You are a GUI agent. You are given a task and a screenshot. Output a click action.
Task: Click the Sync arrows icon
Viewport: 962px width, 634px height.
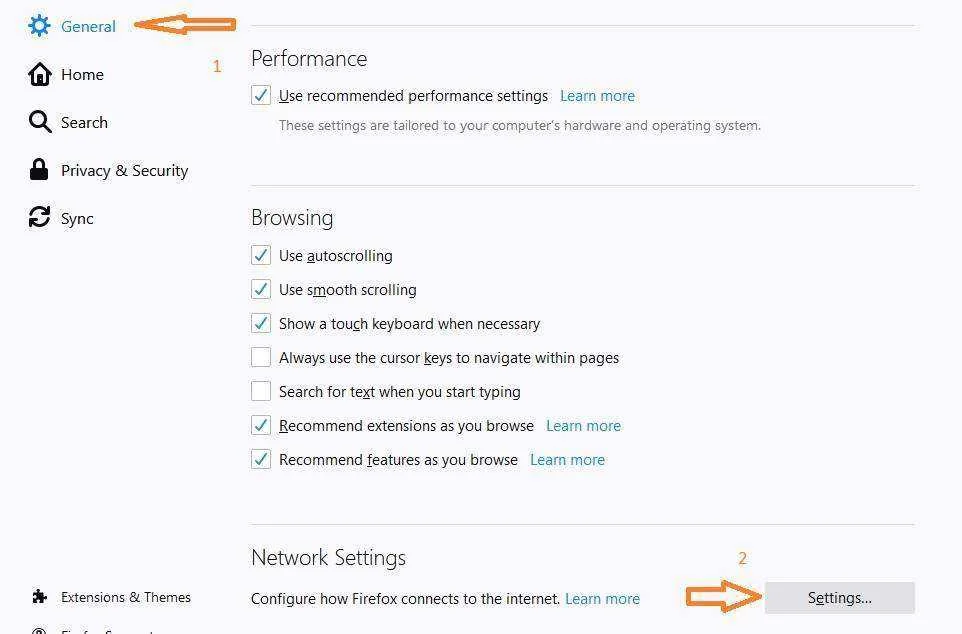point(39,217)
